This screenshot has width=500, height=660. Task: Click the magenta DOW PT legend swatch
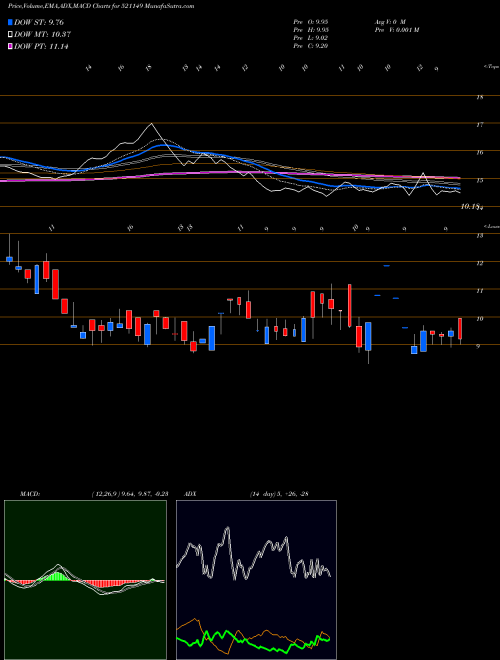[x=10, y=46]
